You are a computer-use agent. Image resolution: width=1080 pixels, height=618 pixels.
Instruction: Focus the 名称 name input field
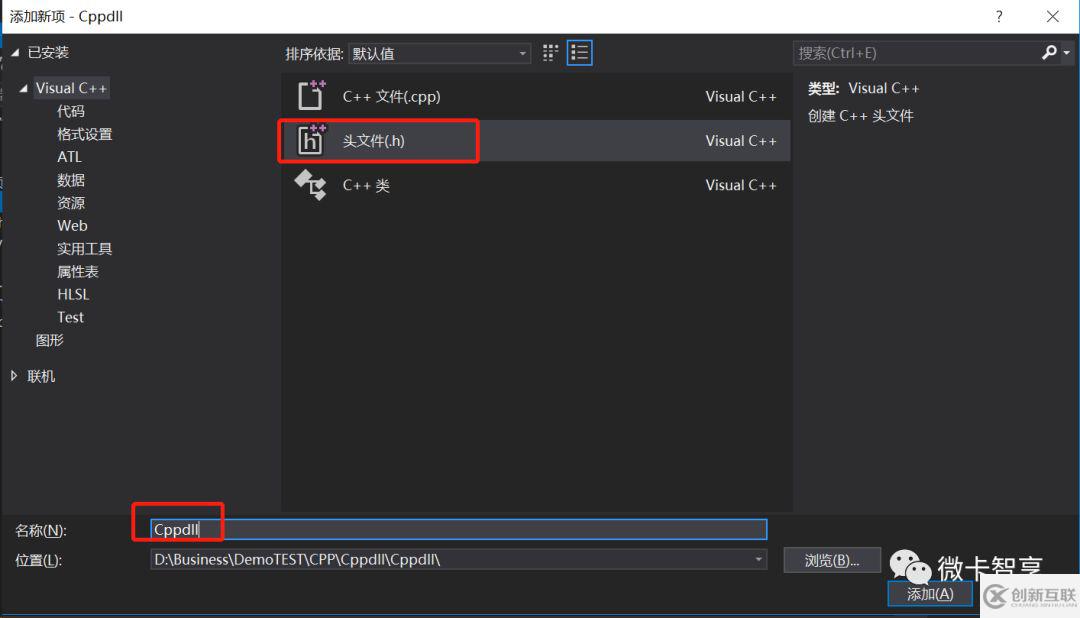[x=459, y=529]
